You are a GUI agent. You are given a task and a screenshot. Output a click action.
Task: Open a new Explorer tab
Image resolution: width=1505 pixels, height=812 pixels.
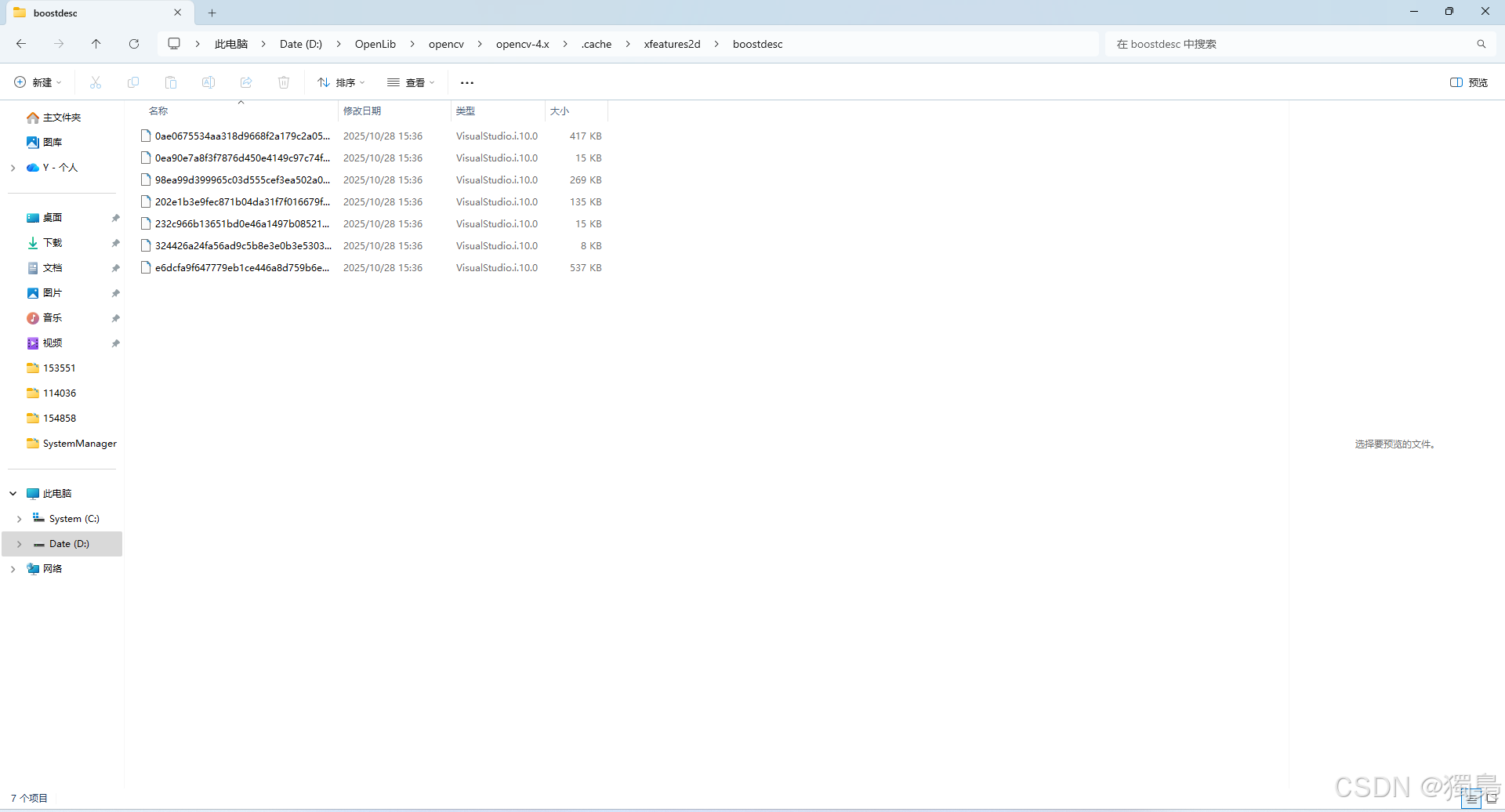click(x=212, y=13)
